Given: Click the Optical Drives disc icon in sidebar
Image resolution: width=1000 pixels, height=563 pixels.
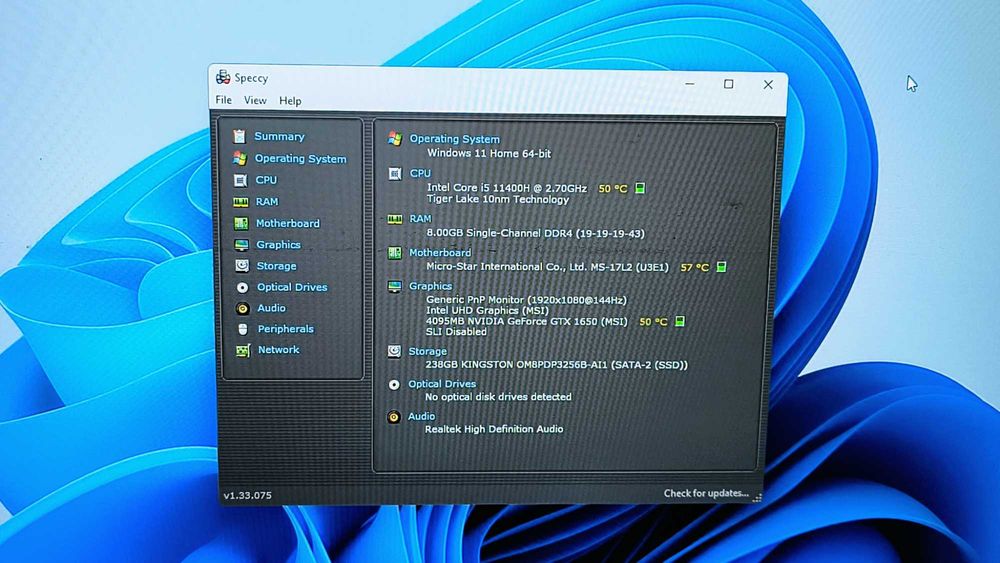Looking at the screenshot, I should (242, 288).
